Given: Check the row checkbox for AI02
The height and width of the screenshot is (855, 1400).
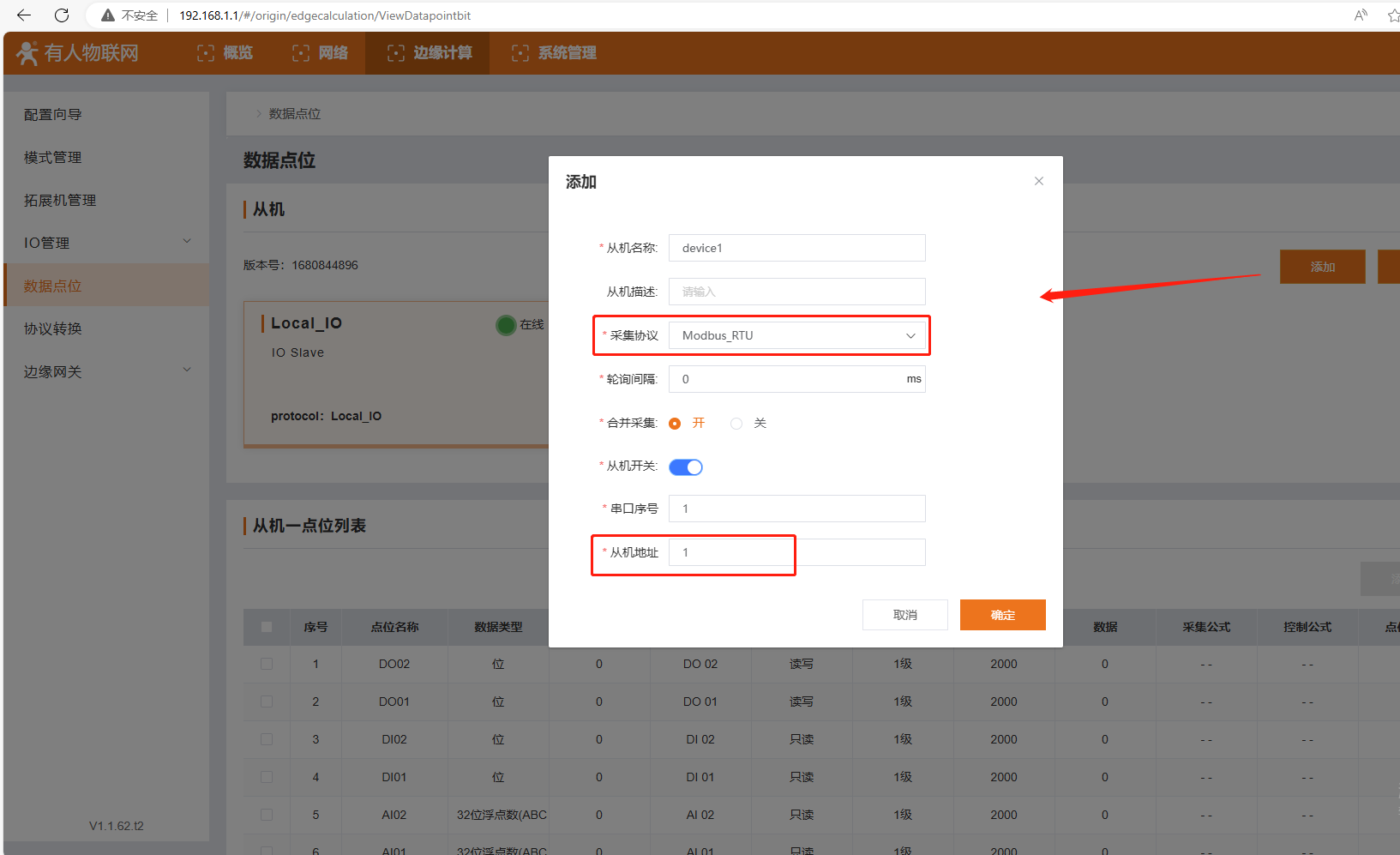Looking at the screenshot, I should [x=267, y=815].
